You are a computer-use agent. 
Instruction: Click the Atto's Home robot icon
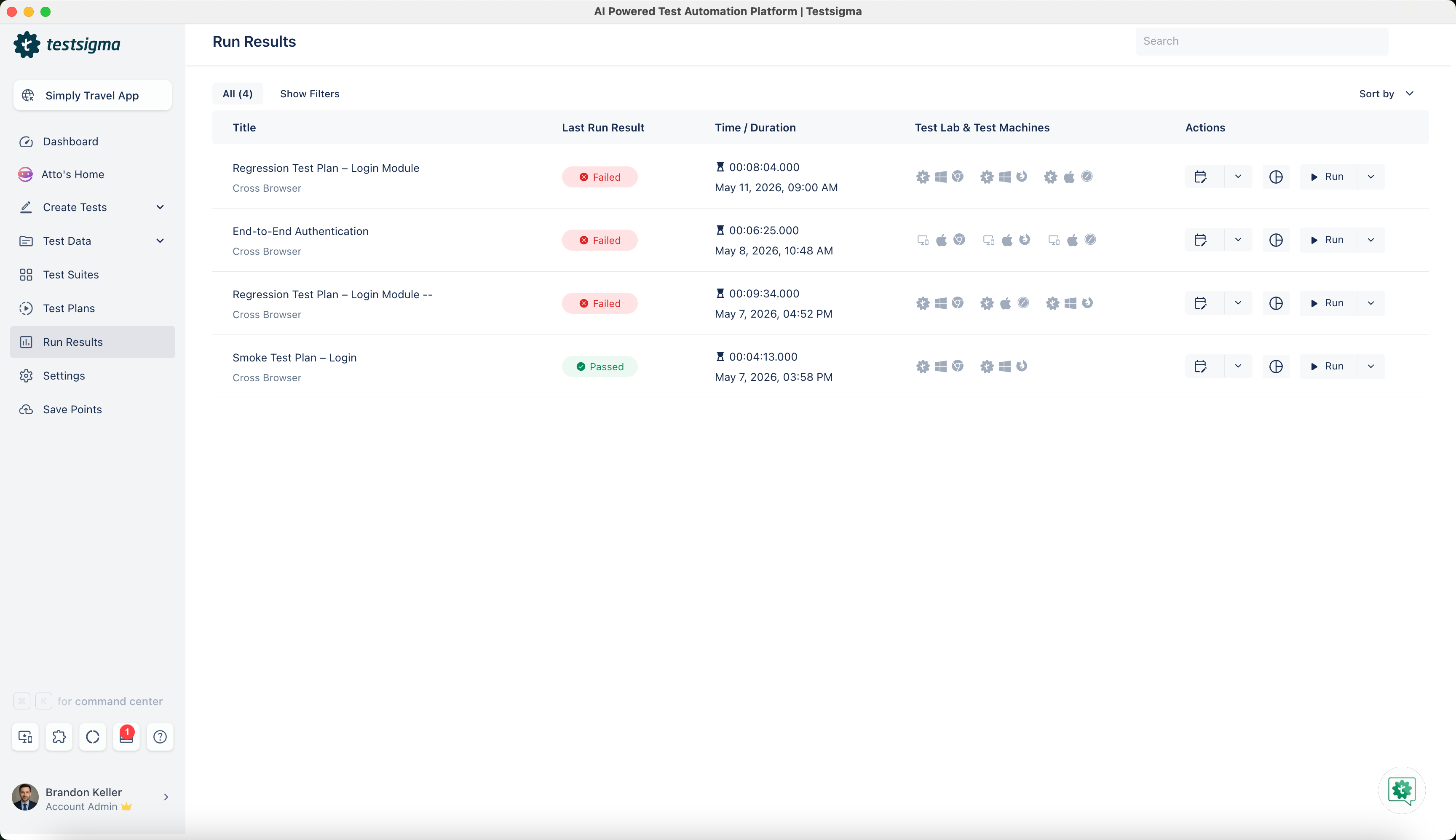pos(25,174)
